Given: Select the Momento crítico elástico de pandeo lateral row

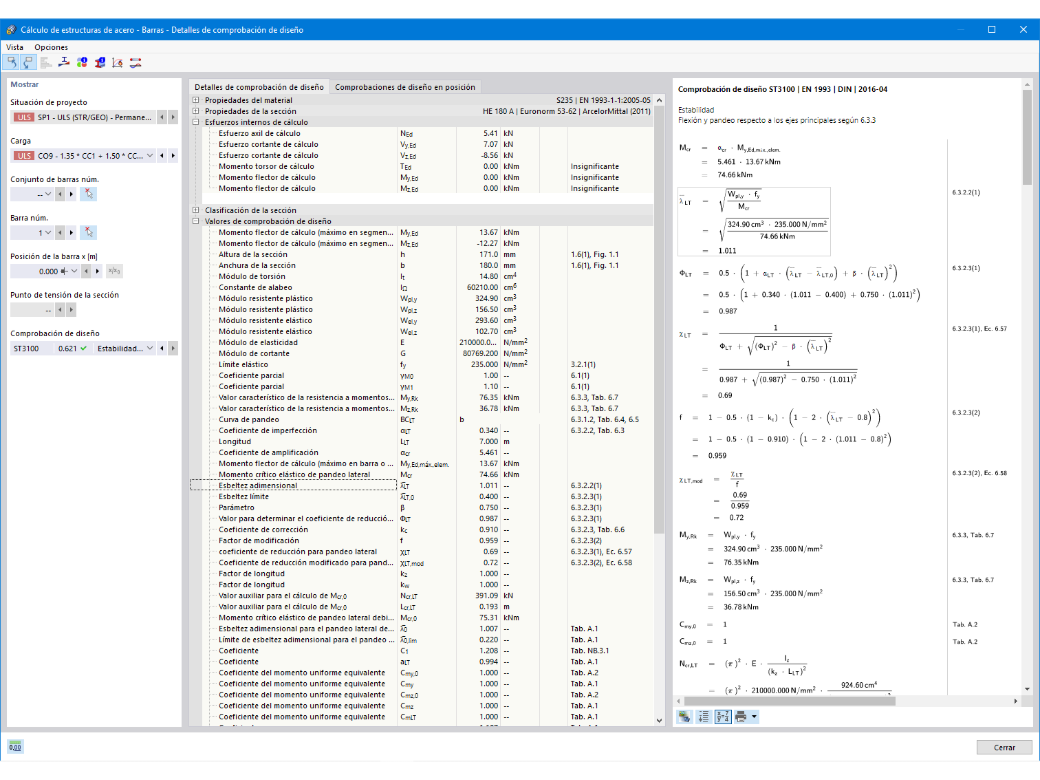Looking at the screenshot, I should coord(421,474).
